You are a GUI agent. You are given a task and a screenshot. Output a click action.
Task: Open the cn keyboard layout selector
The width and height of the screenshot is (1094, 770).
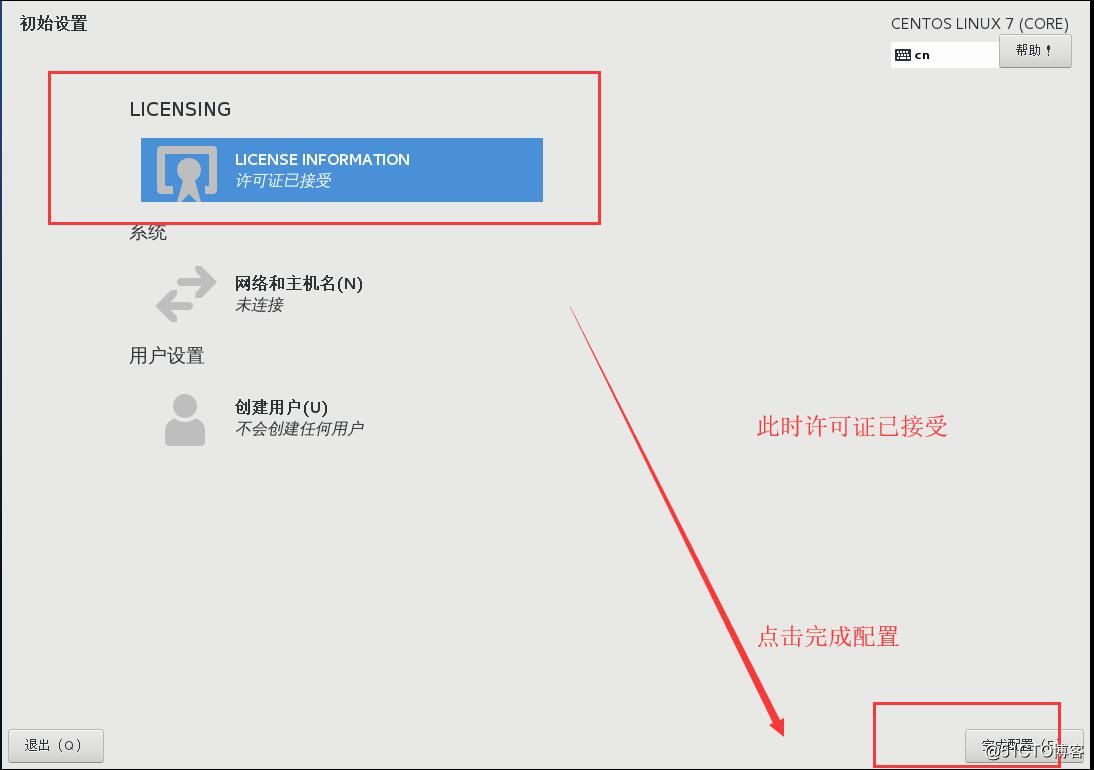(x=941, y=54)
